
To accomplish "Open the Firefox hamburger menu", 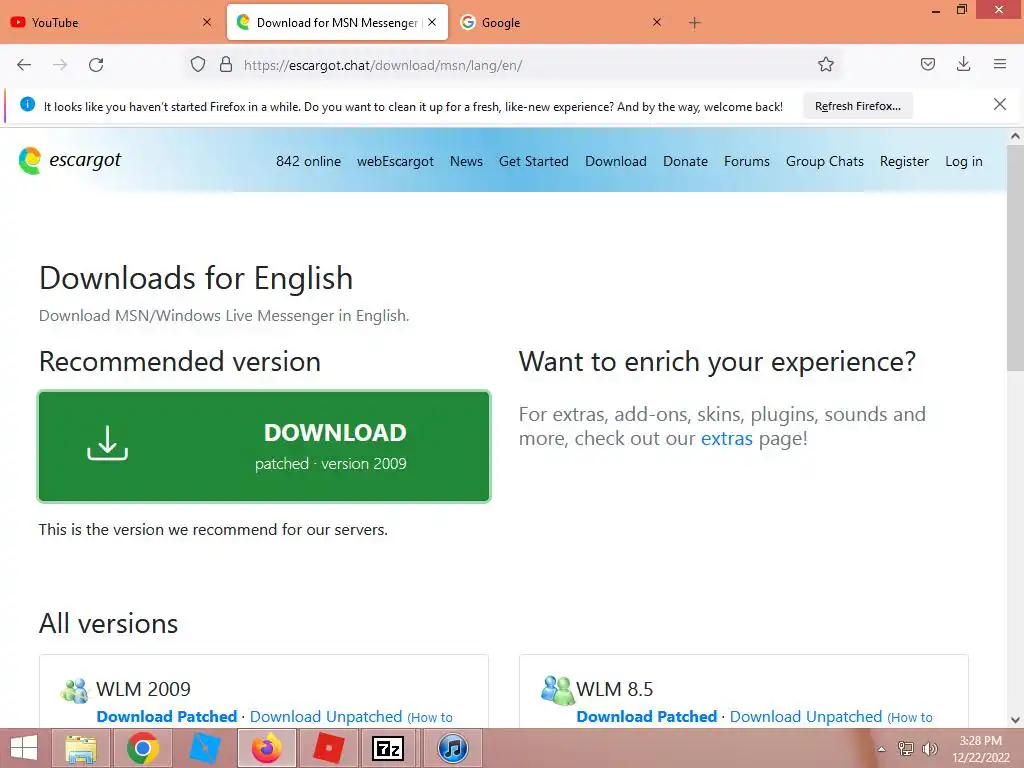I will coord(1000,64).
